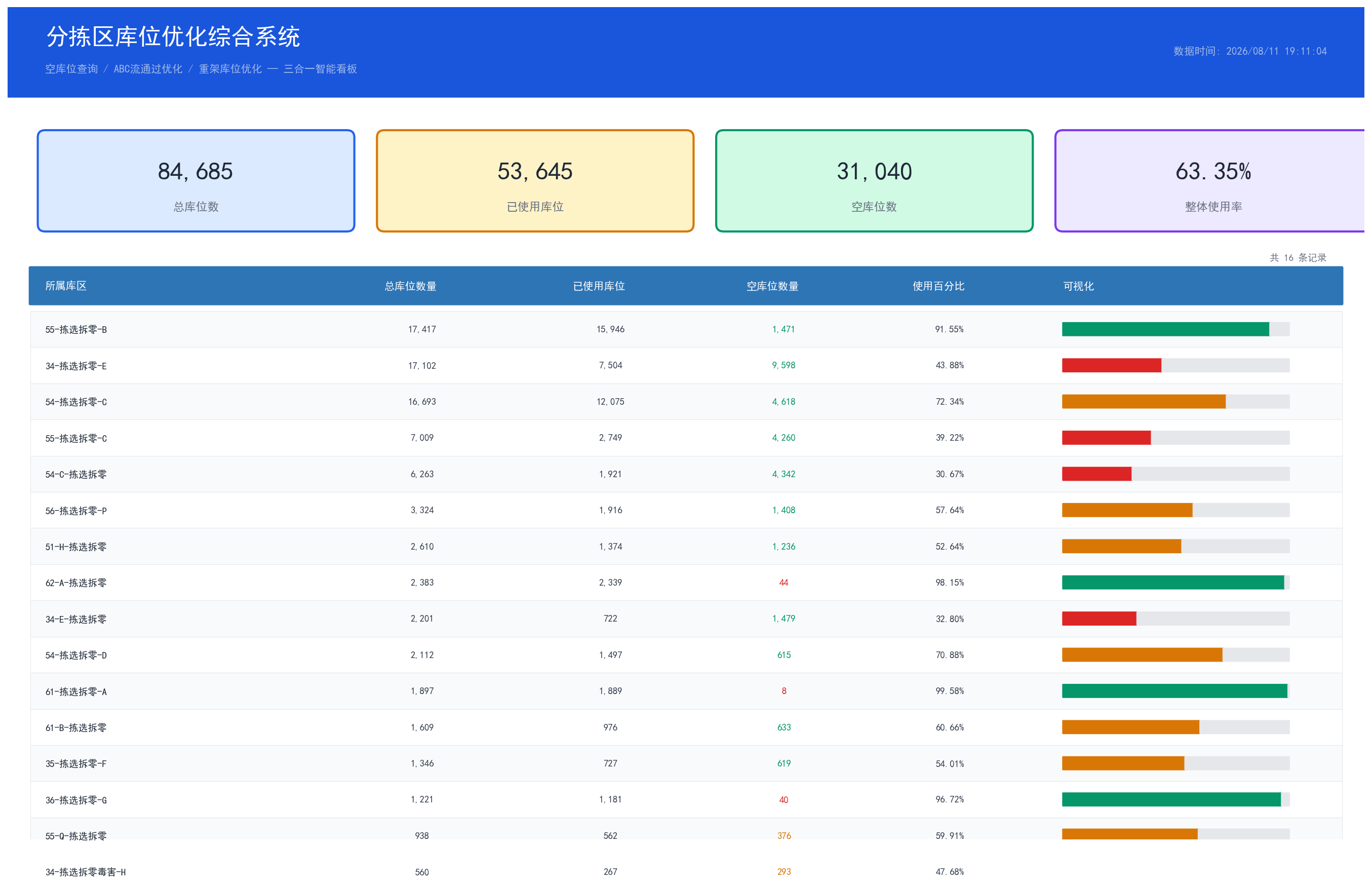Open the 总库位数 summary card showing 84,685
Image resolution: width=1372 pixels, height=884 pixels.
pyautogui.click(x=195, y=181)
